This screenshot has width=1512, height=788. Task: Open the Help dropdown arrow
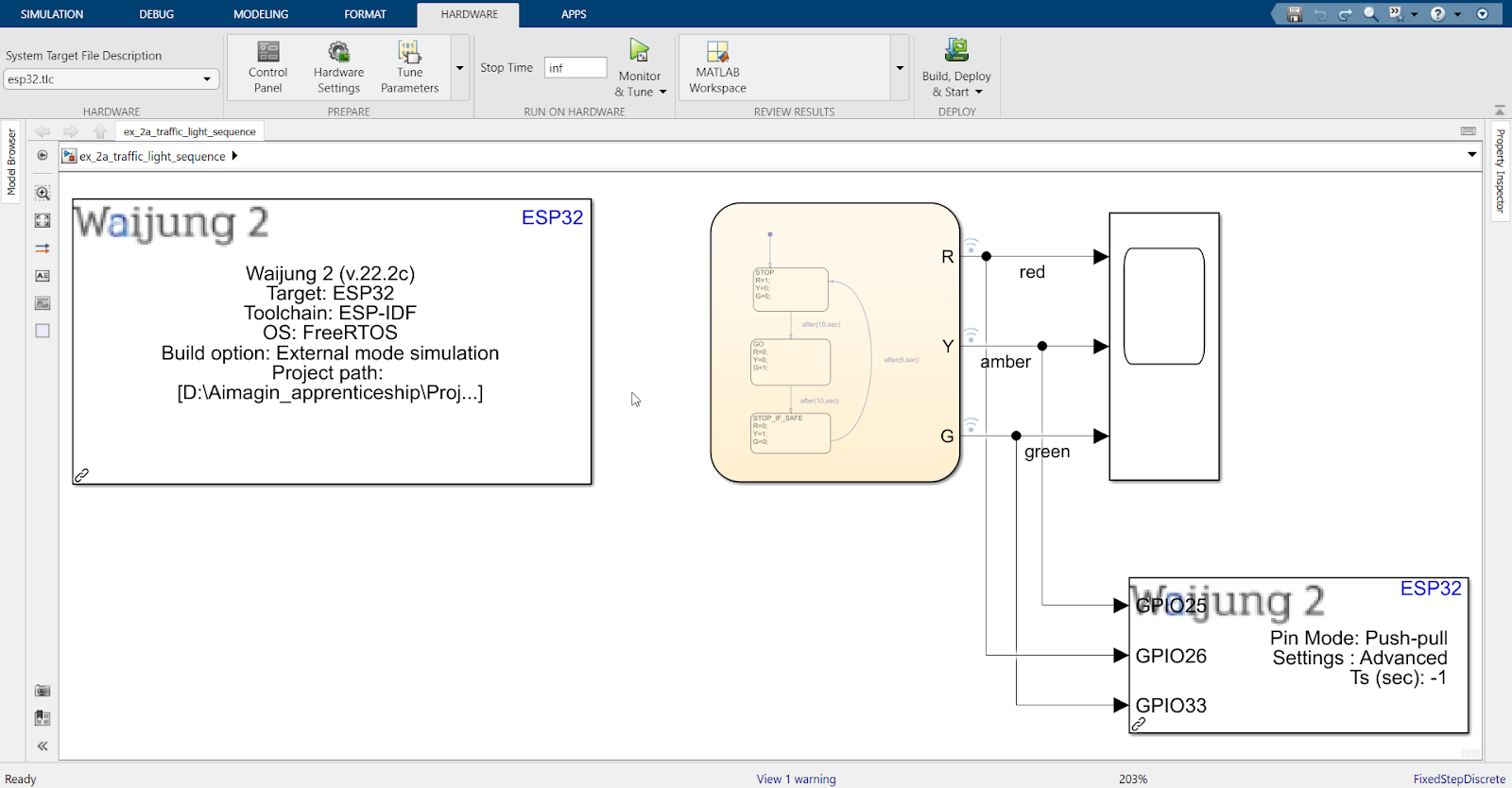(1457, 14)
